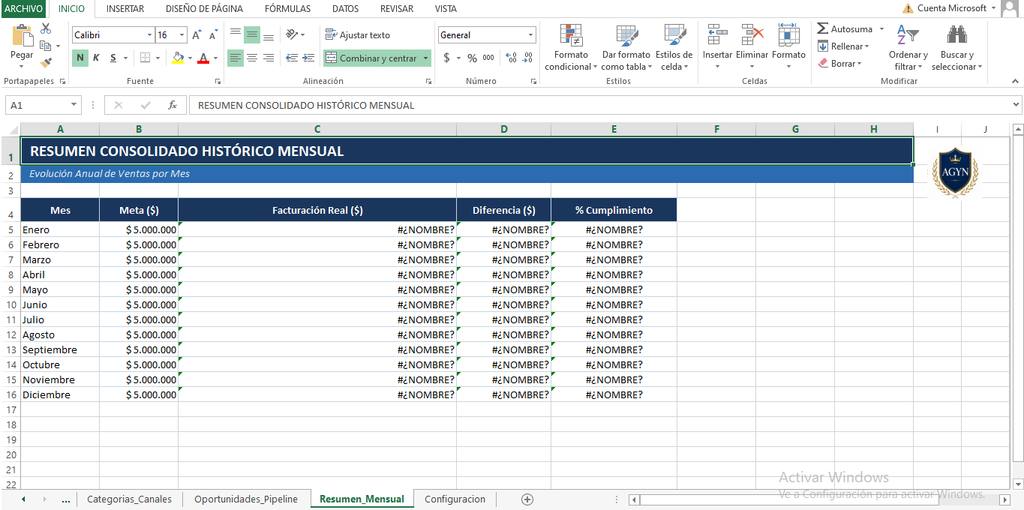Open the font size 16 dropdown
Screen dimensions: 1024x510
(x=182, y=35)
